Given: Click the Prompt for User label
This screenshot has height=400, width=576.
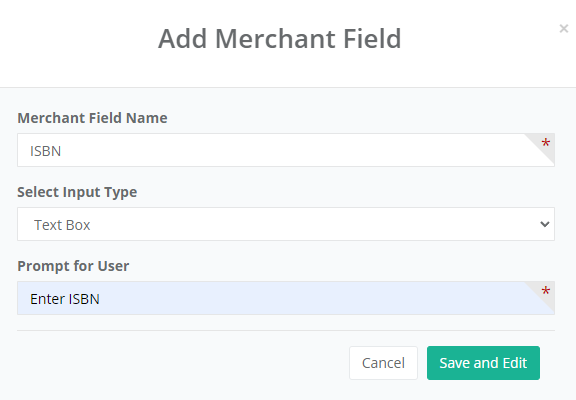Looking at the screenshot, I should 73,266.
